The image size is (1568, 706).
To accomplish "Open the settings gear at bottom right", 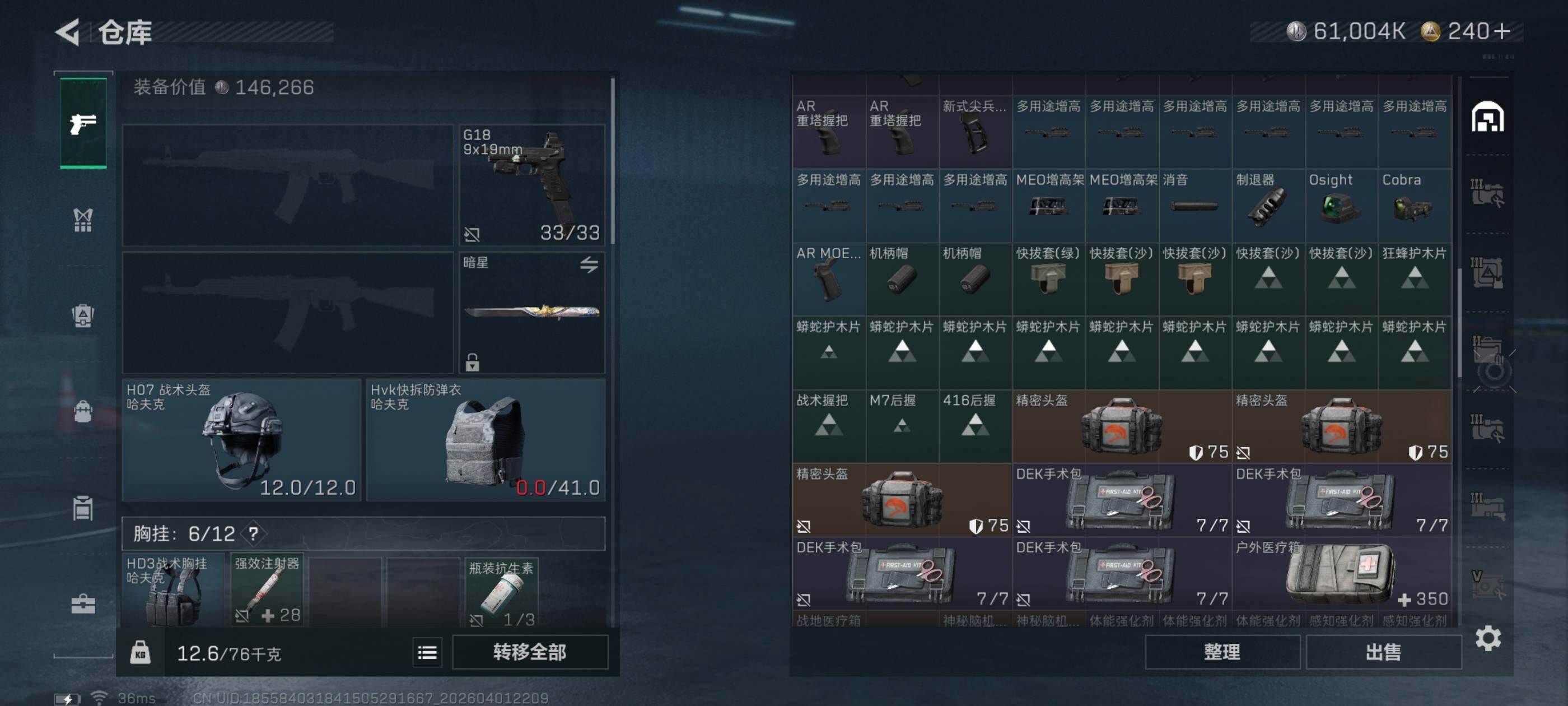I will [1488, 638].
